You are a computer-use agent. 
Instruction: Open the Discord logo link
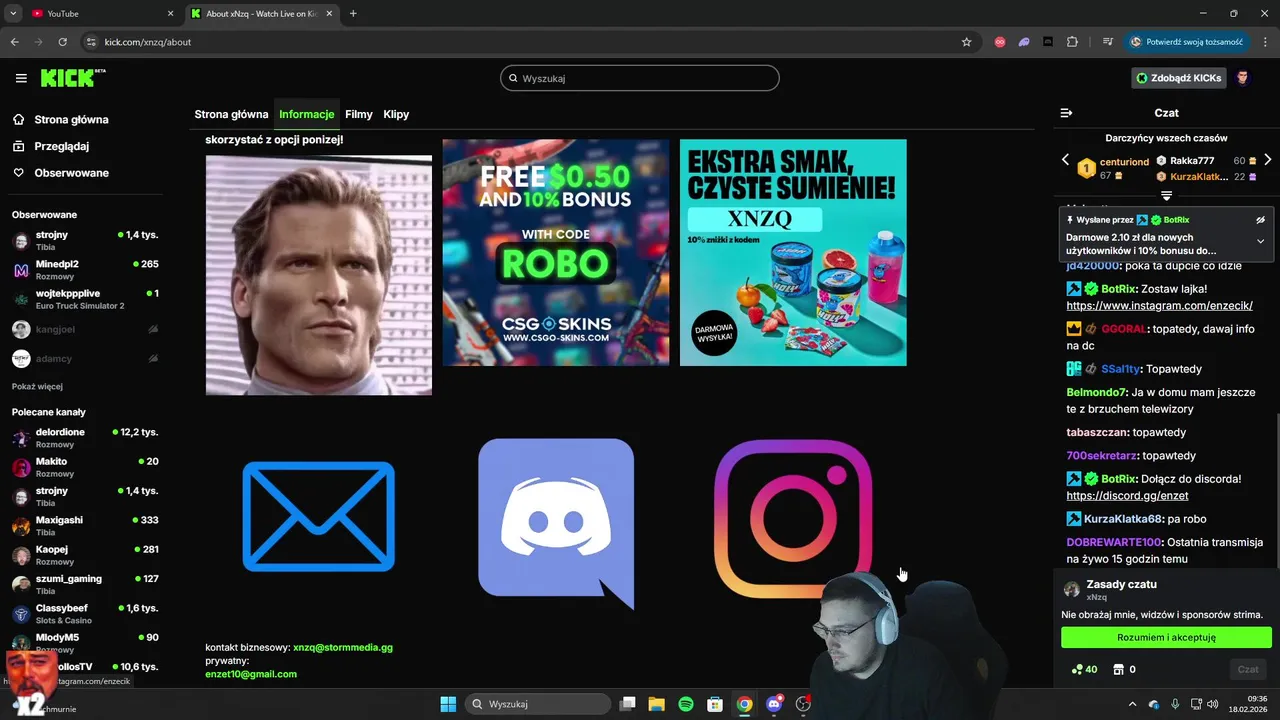click(x=556, y=523)
